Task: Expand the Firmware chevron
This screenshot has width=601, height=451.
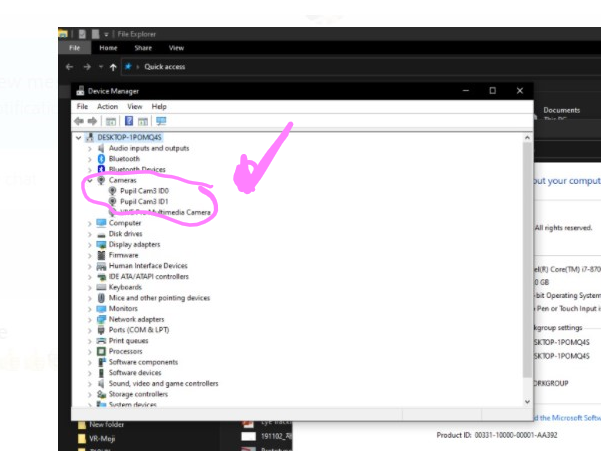Action: pos(90,255)
